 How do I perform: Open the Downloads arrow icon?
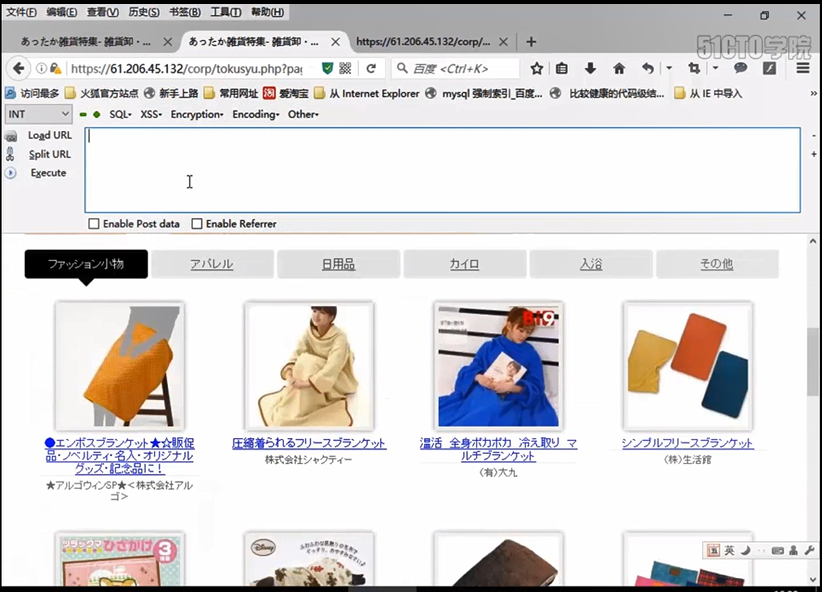[x=590, y=70]
